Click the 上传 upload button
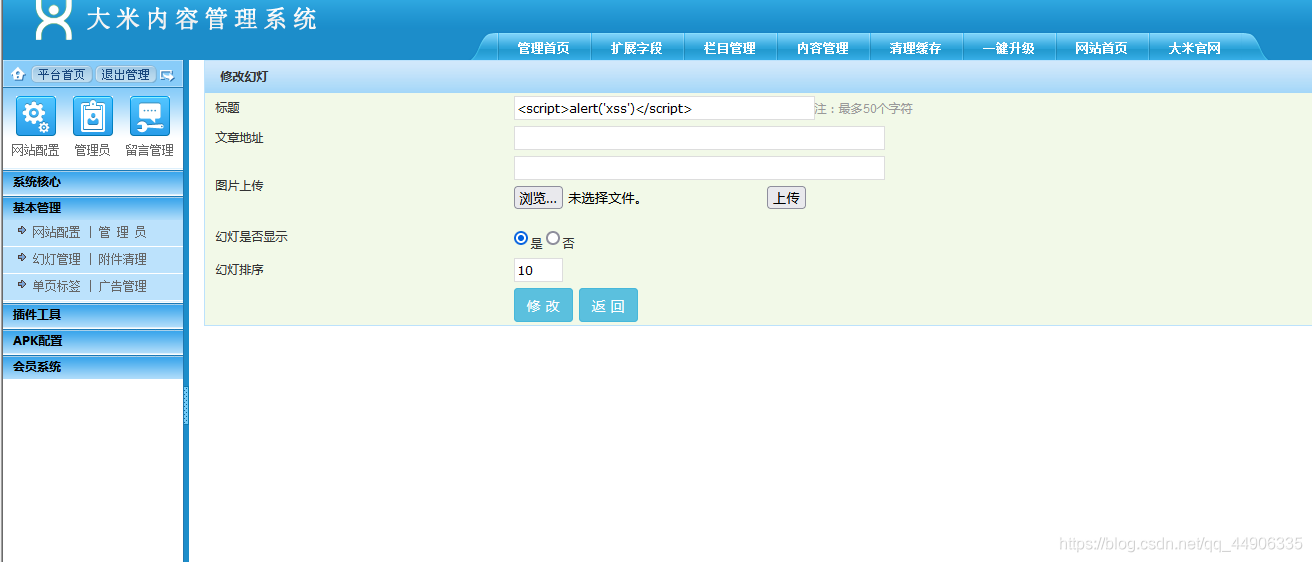1312x562 pixels. pos(786,198)
